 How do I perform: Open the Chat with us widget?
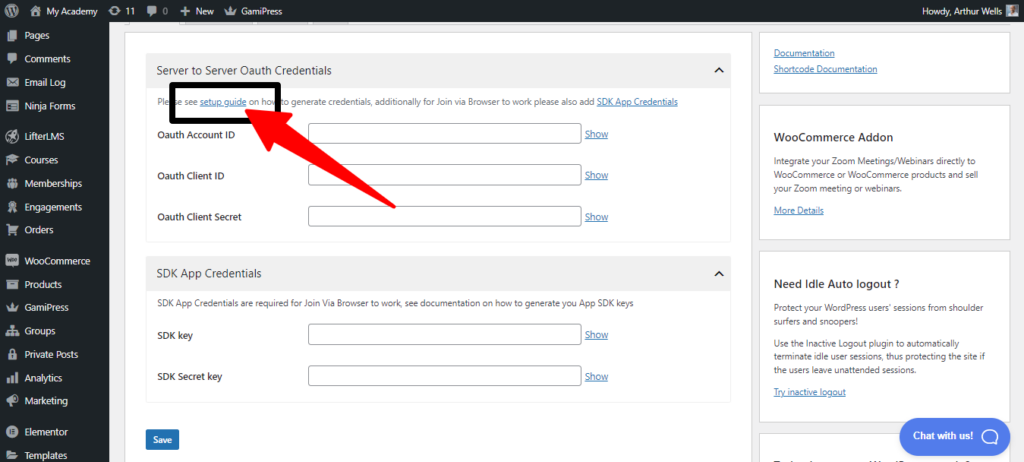[955, 437]
